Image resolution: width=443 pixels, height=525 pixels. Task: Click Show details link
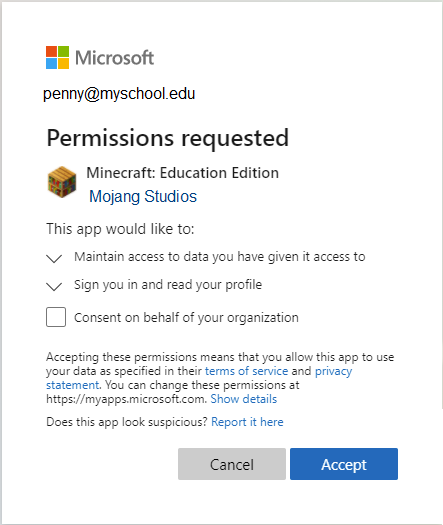(244, 399)
